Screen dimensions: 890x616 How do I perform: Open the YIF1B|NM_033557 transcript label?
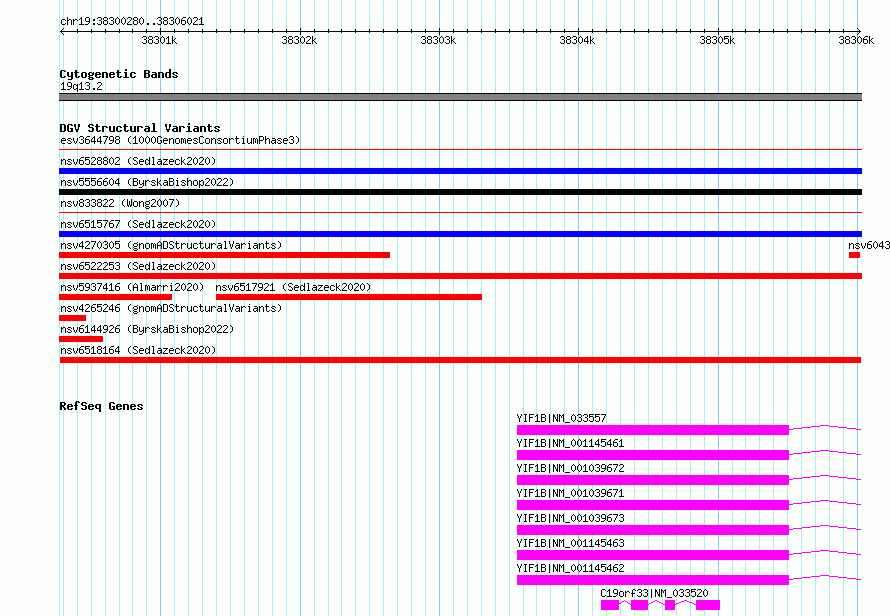click(x=561, y=418)
